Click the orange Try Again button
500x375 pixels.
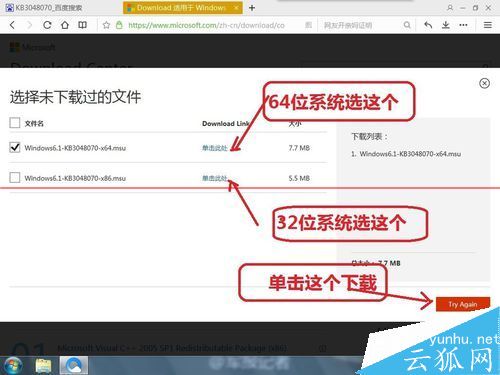tap(463, 304)
